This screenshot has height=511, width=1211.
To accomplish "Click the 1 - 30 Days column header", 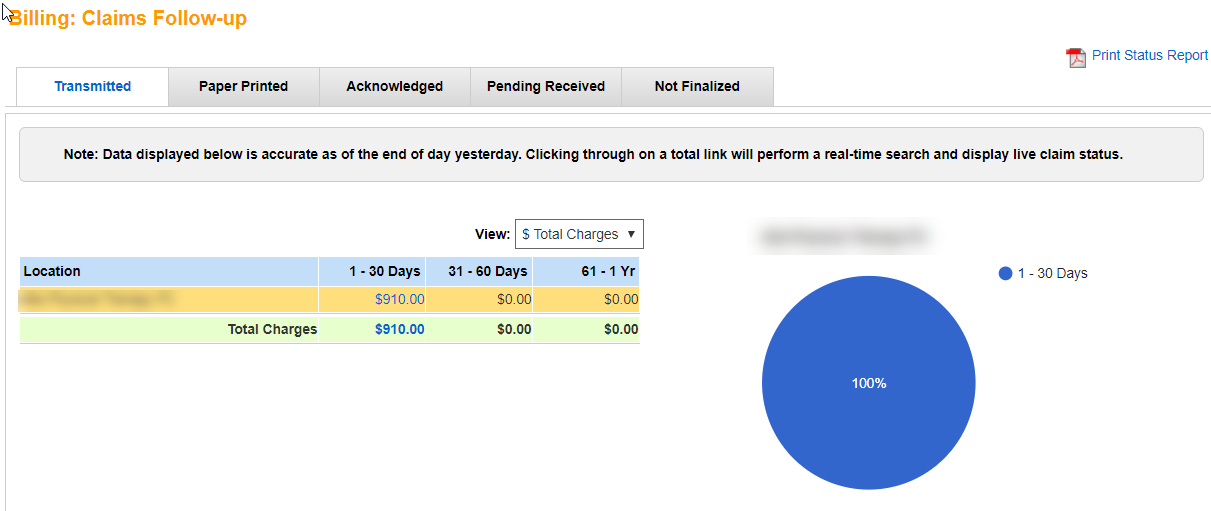I will [x=385, y=271].
